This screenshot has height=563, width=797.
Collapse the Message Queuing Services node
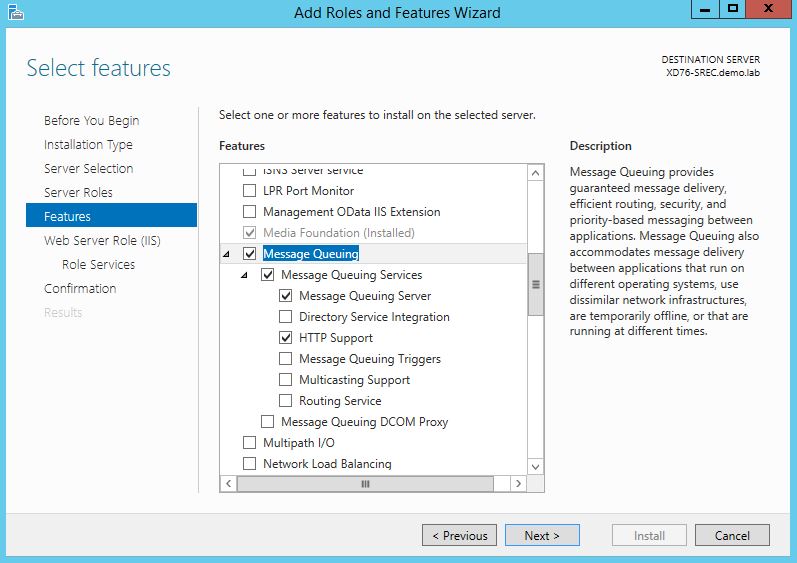click(245, 275)
